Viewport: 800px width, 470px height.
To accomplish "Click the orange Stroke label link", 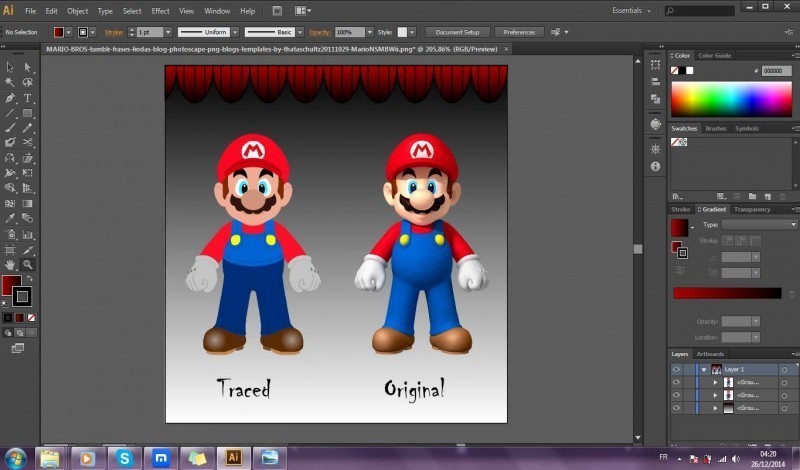I will tap(114, 32).
